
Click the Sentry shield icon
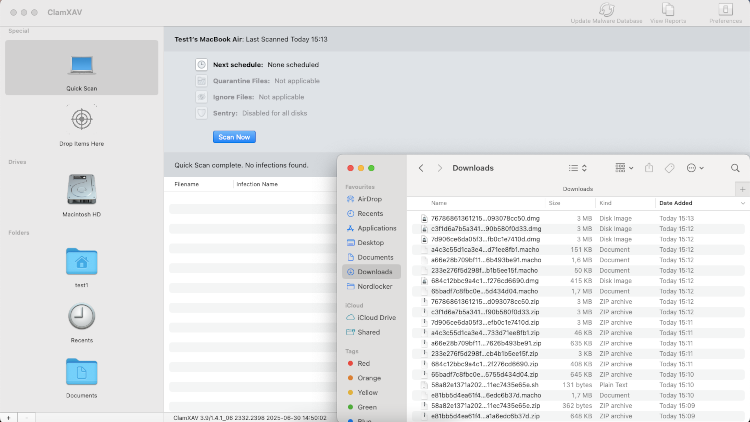201,113
